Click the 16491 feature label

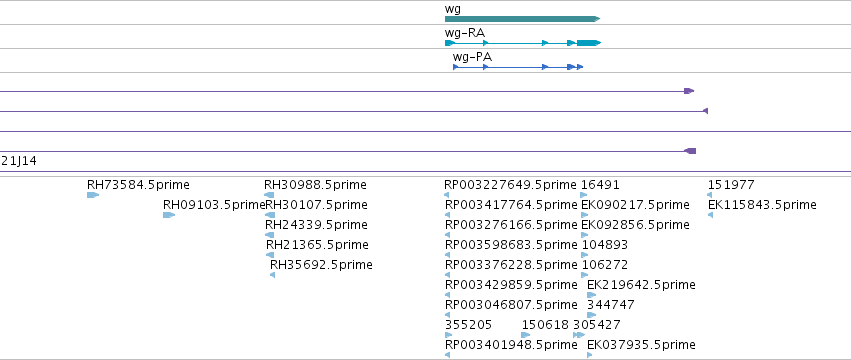[600, 185]
